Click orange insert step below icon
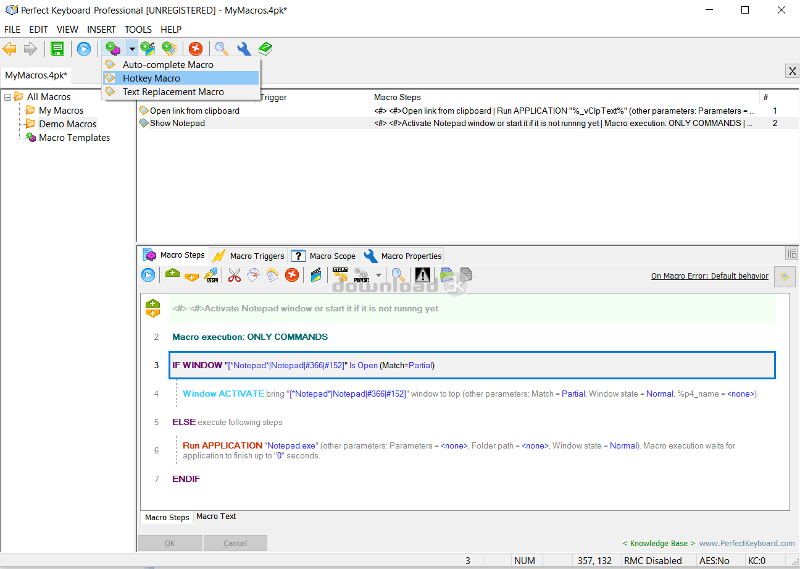The height and width of the screenshot is (569, 800). [192, 276]
